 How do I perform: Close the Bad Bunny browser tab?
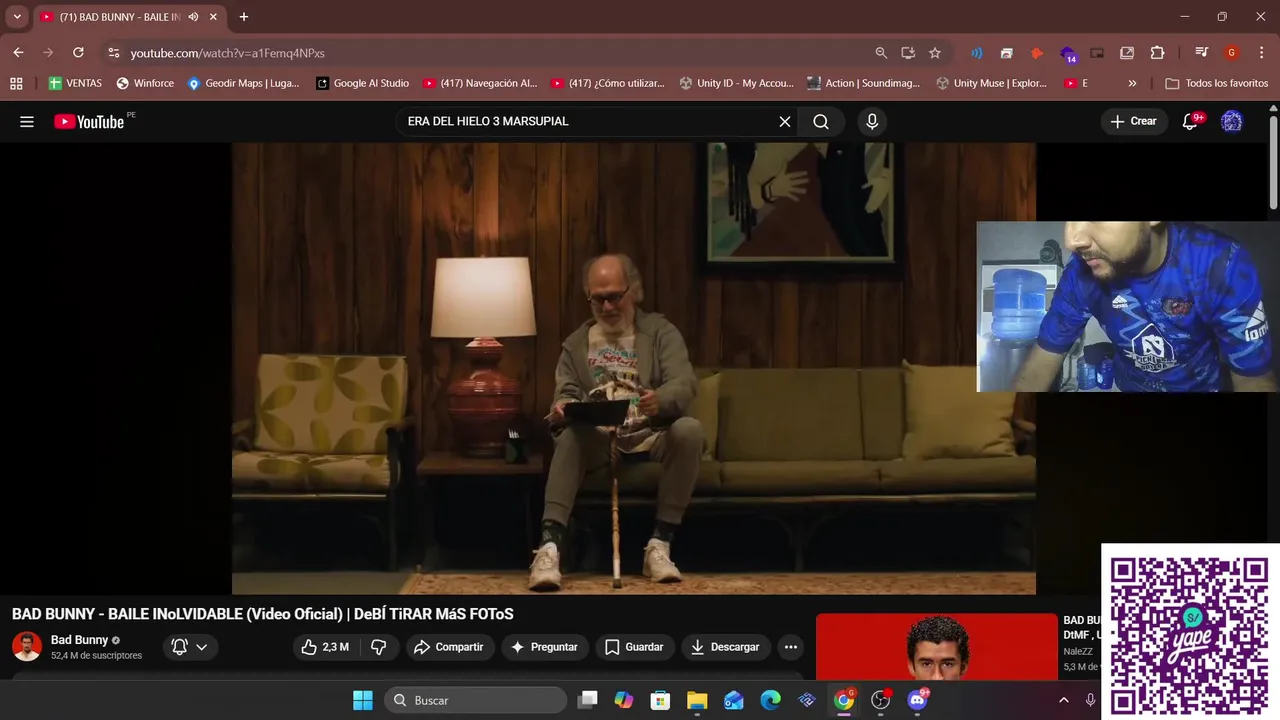coord(213,17)
